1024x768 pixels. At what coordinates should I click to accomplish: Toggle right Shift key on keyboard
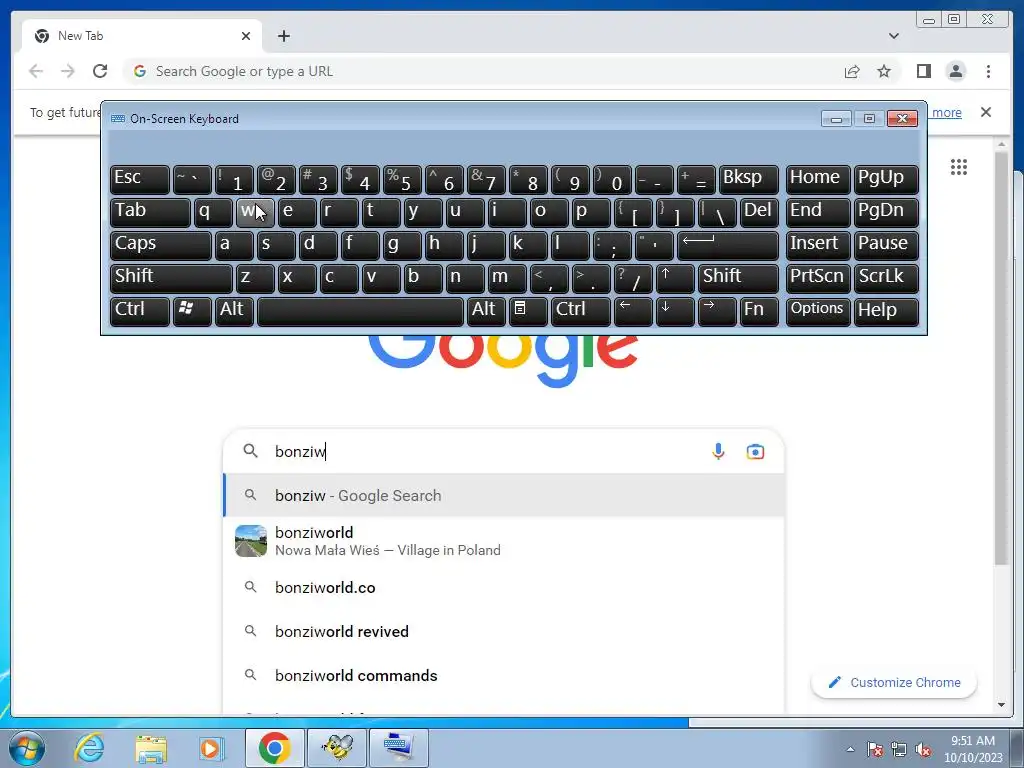click(x=737, y=278)
